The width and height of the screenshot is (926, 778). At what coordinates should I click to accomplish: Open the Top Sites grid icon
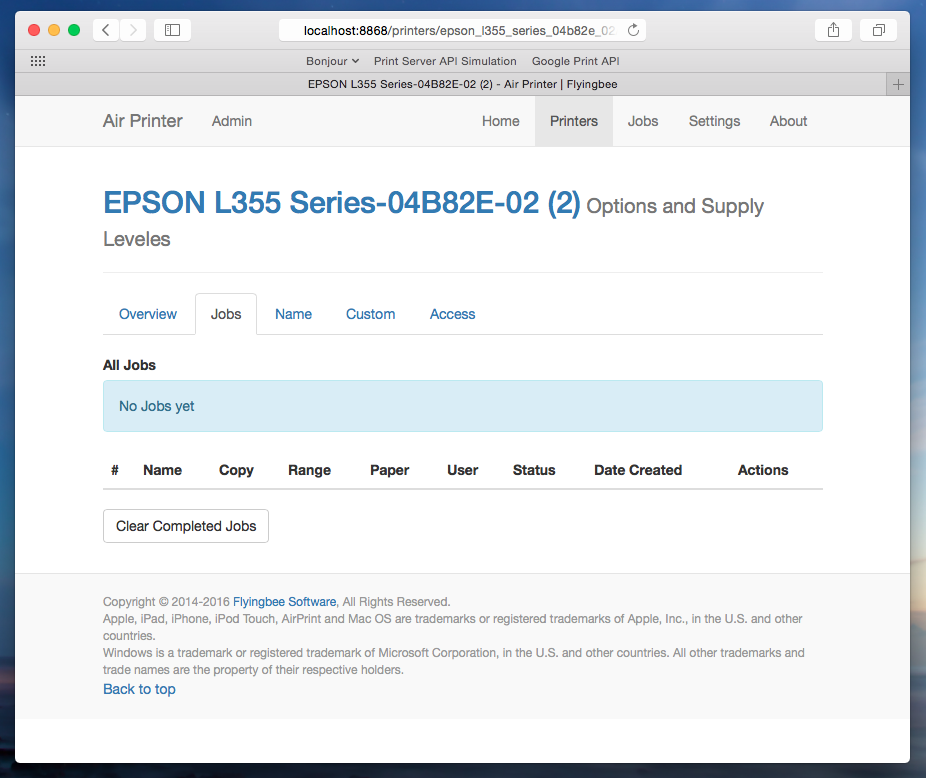38,61
